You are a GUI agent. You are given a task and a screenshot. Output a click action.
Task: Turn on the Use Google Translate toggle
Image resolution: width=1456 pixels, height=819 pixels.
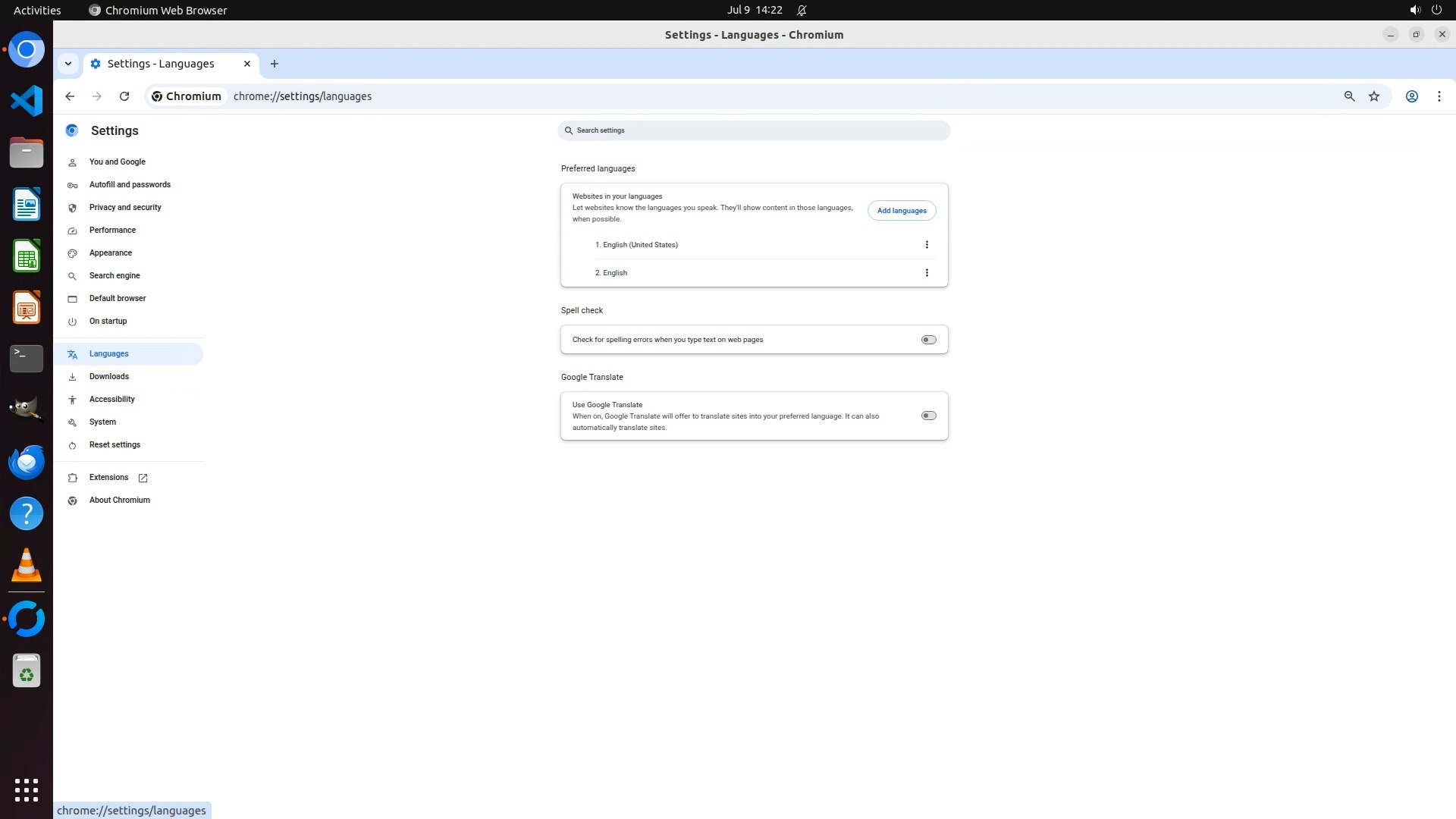coord(928,416)
